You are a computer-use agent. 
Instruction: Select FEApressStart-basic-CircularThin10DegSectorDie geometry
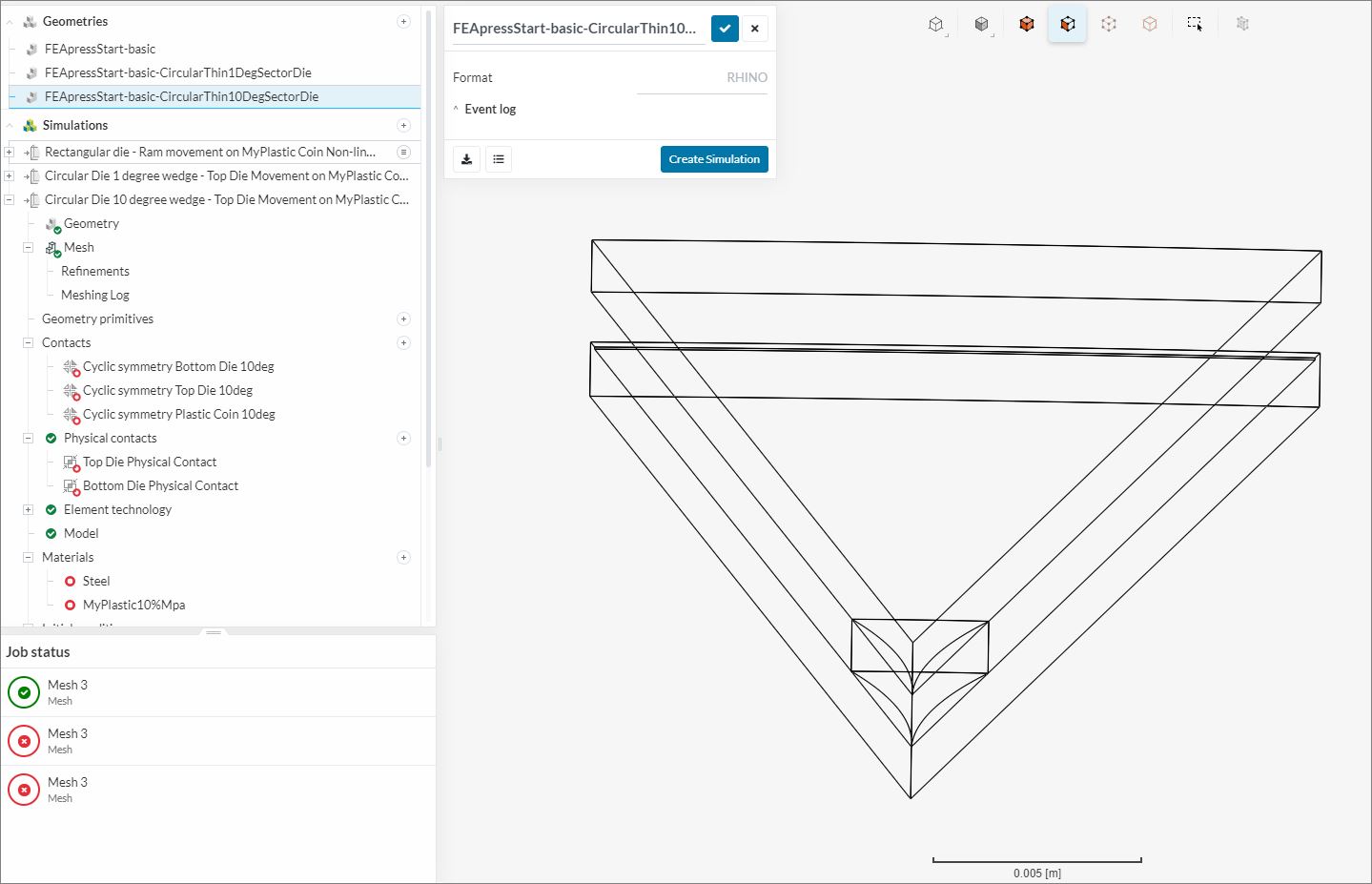[181, 96]
